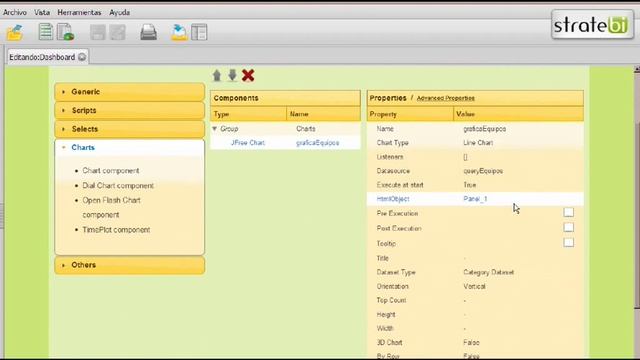640x360 pixels.
Task: Add an Open Flash Chart component
Action: tap(111, 207)
